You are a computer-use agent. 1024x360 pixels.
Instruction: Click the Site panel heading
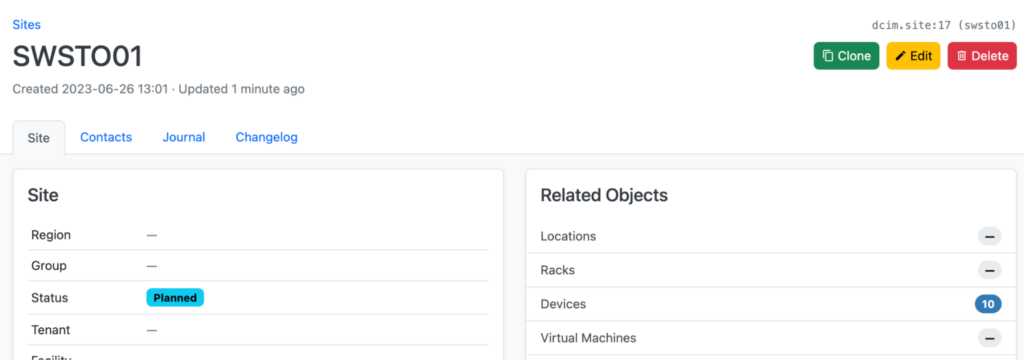[43, 195]
